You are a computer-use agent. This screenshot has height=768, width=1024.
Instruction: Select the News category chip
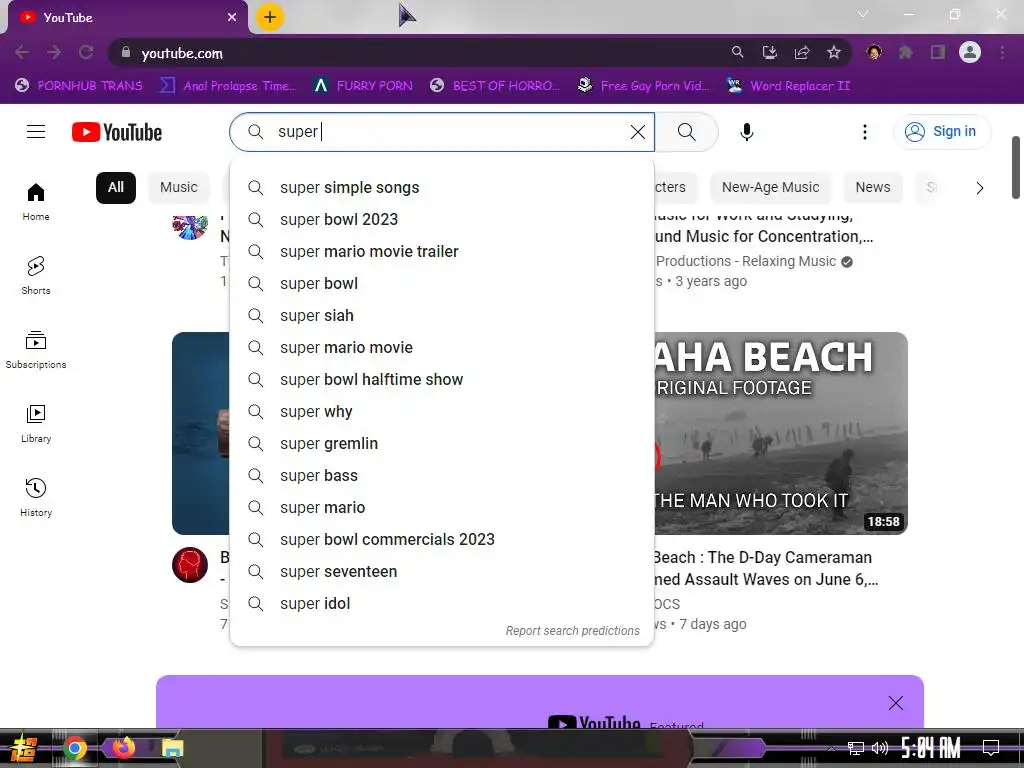pyautogui.click(x=872, y=188)
